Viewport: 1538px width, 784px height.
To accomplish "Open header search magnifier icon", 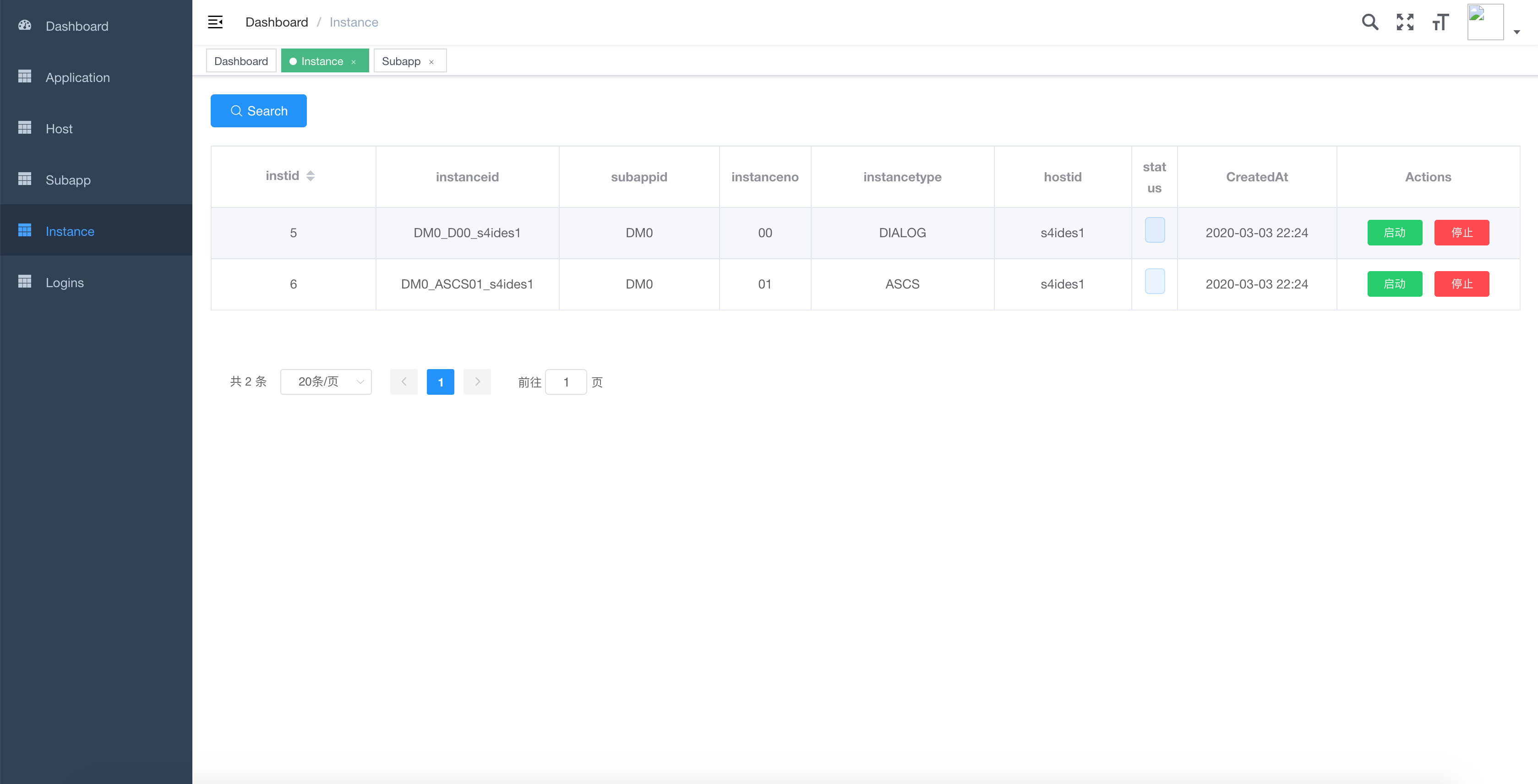I will 1369,22.
